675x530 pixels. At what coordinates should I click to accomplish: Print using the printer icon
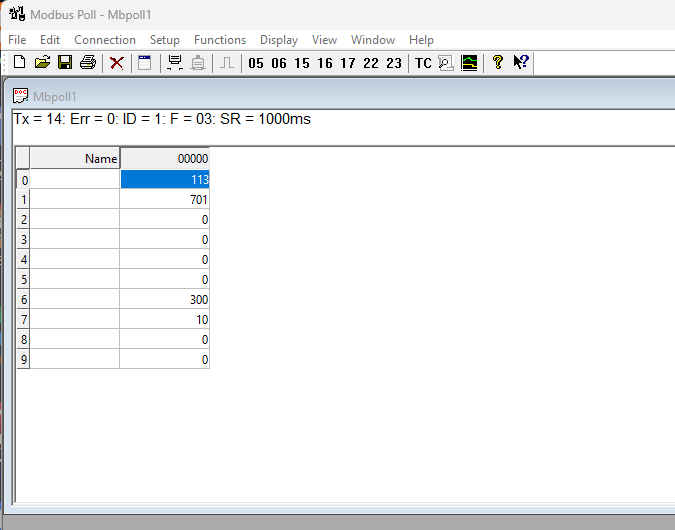click(x=88, y=62)
